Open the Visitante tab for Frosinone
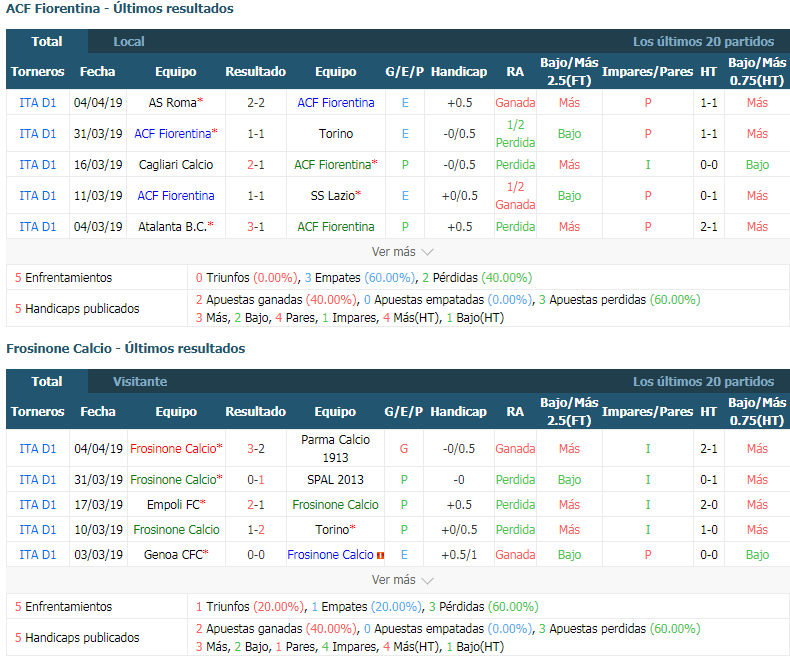The height and width of the screenshot is (660, 790). [x=140, y=381]
